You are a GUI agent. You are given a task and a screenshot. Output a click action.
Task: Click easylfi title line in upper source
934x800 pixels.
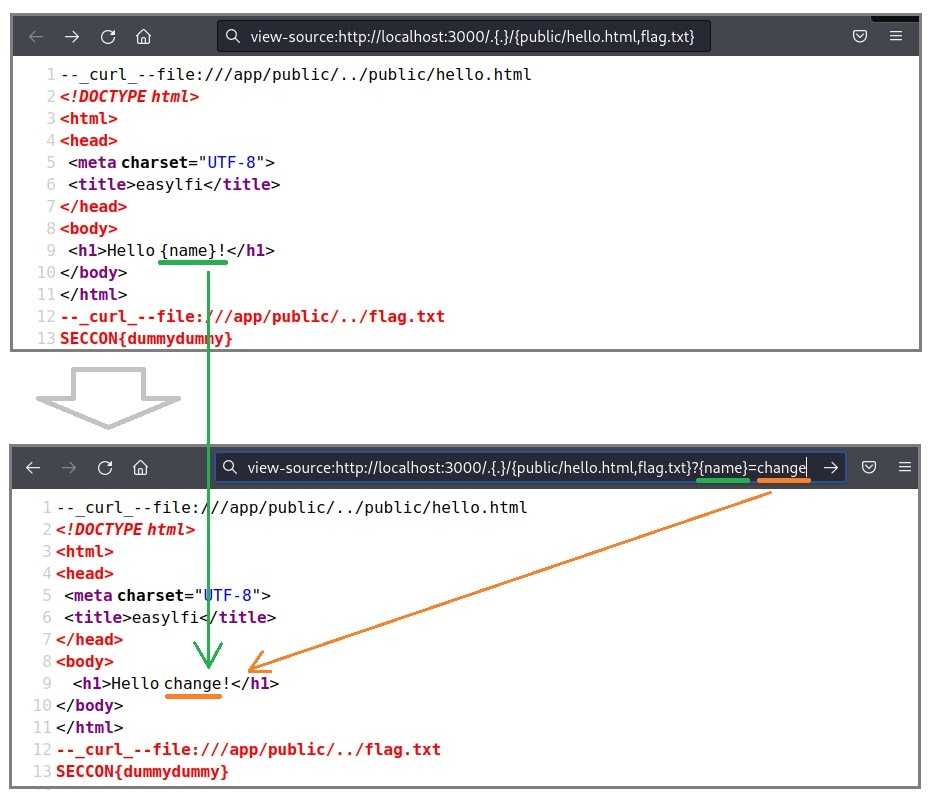click(174, 185)
